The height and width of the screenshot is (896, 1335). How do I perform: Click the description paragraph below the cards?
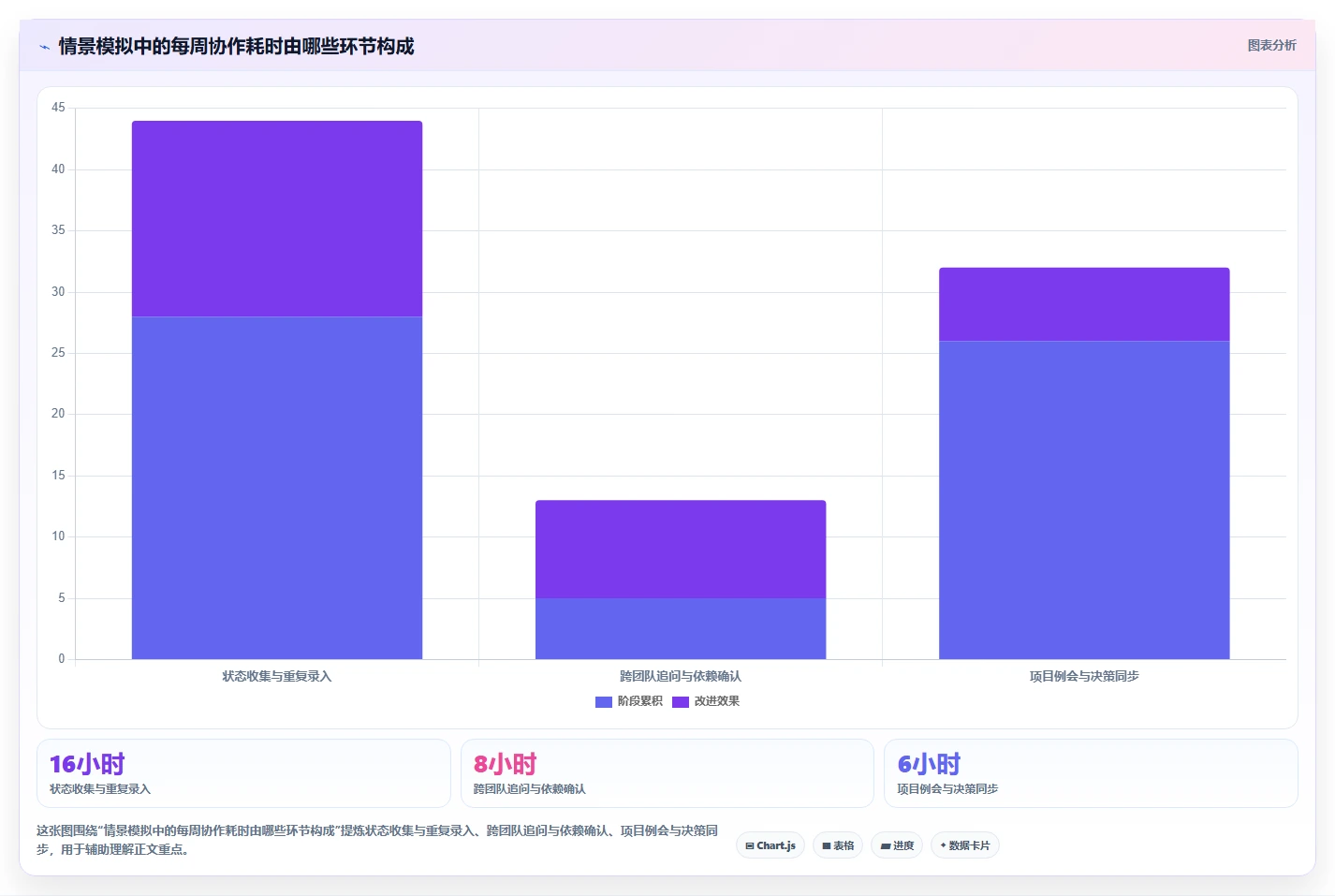(377, 840)
